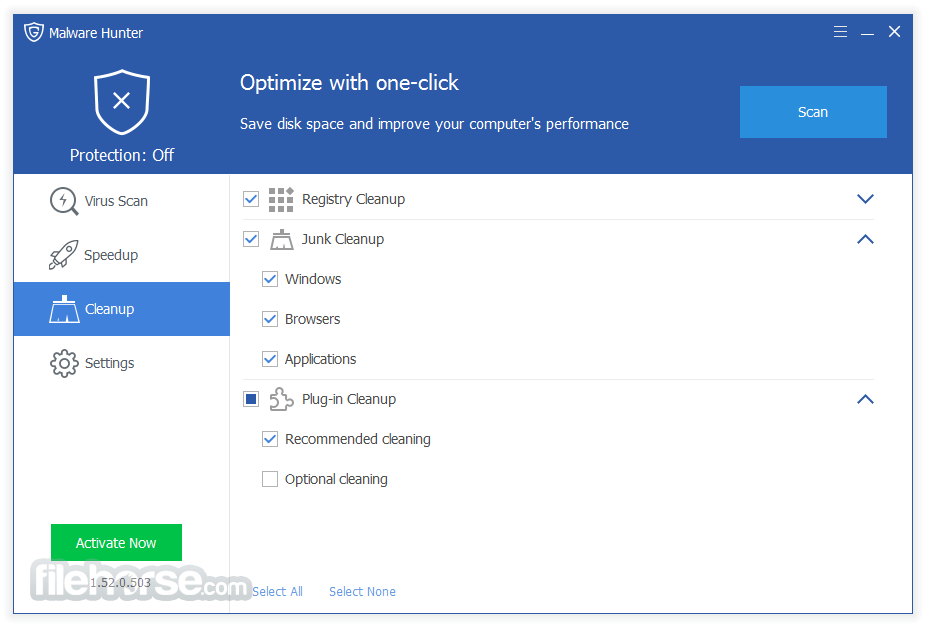928x631 pixels.
Task: Collapse the Plug-in Cleanup section chevron
Action: [x=865, y=399]
